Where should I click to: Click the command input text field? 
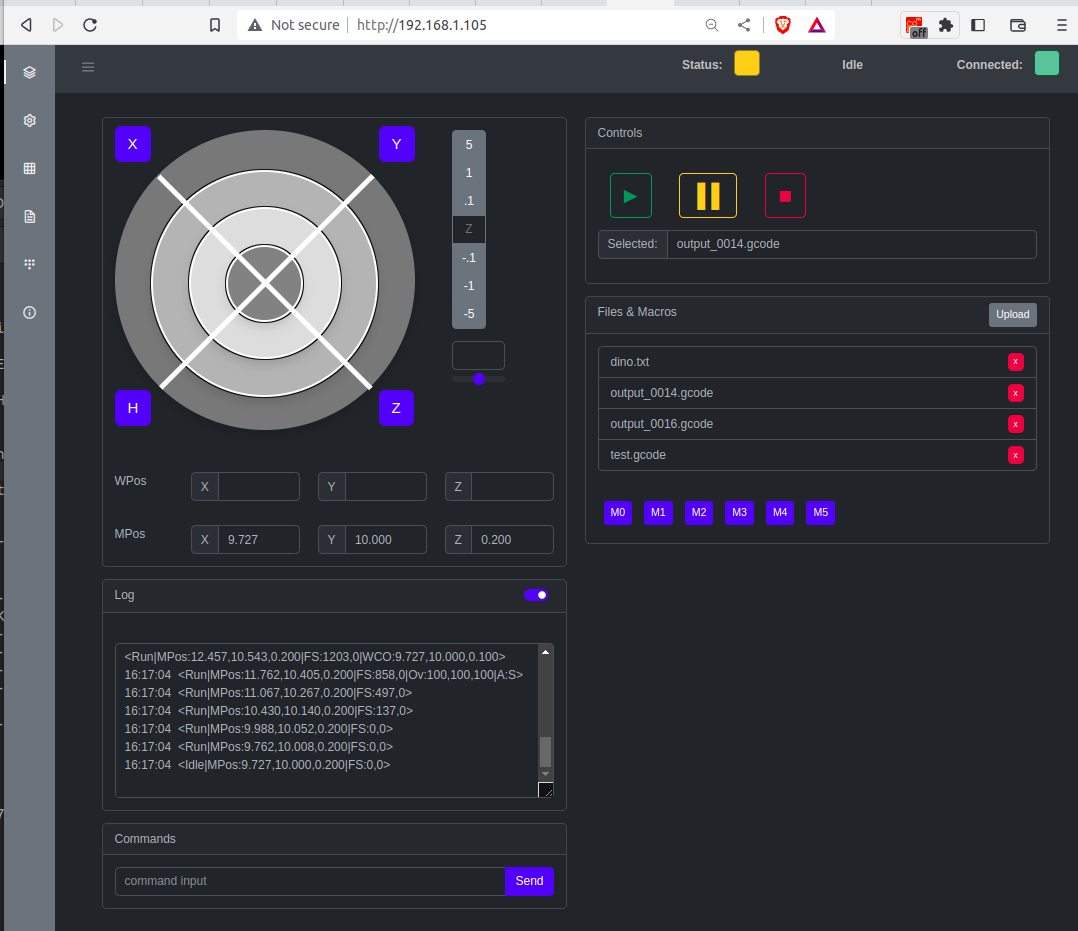pos(310,881)
